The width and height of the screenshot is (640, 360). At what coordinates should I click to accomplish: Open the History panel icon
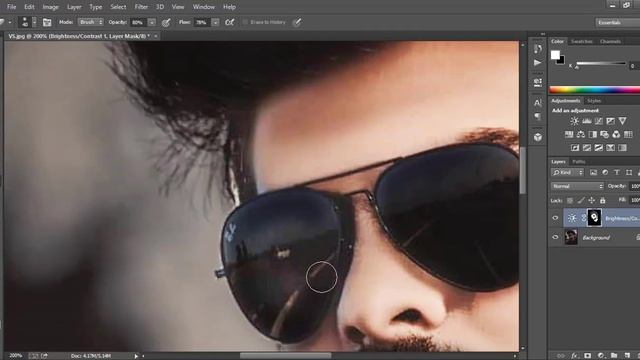(538, 49)
